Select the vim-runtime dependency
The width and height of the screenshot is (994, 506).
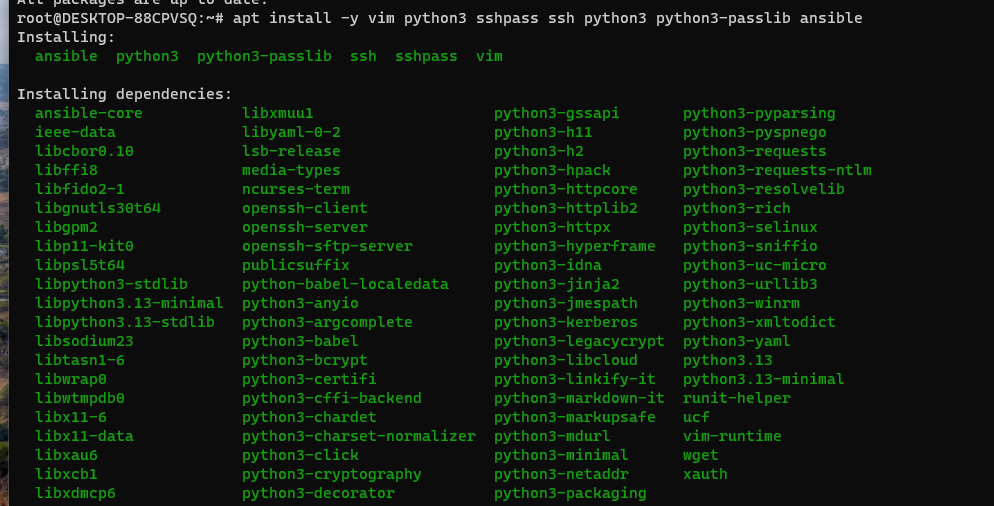click(x=732, y=437)
